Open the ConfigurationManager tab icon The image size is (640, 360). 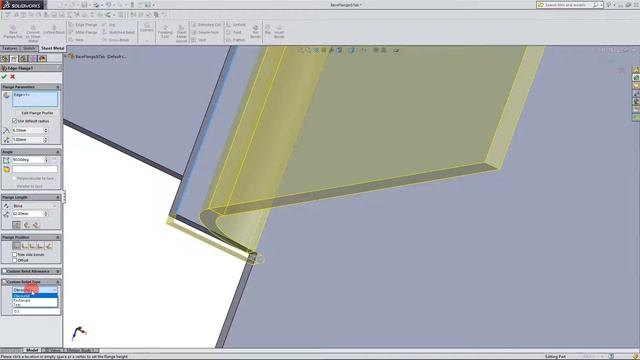[24, 59]
